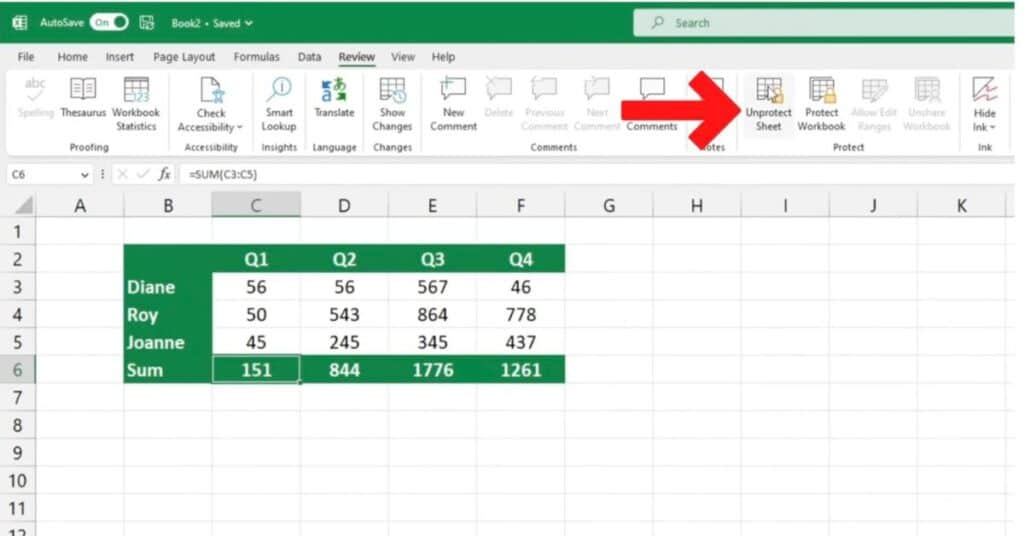Toggle the AutoSave switch

[110, 23]
